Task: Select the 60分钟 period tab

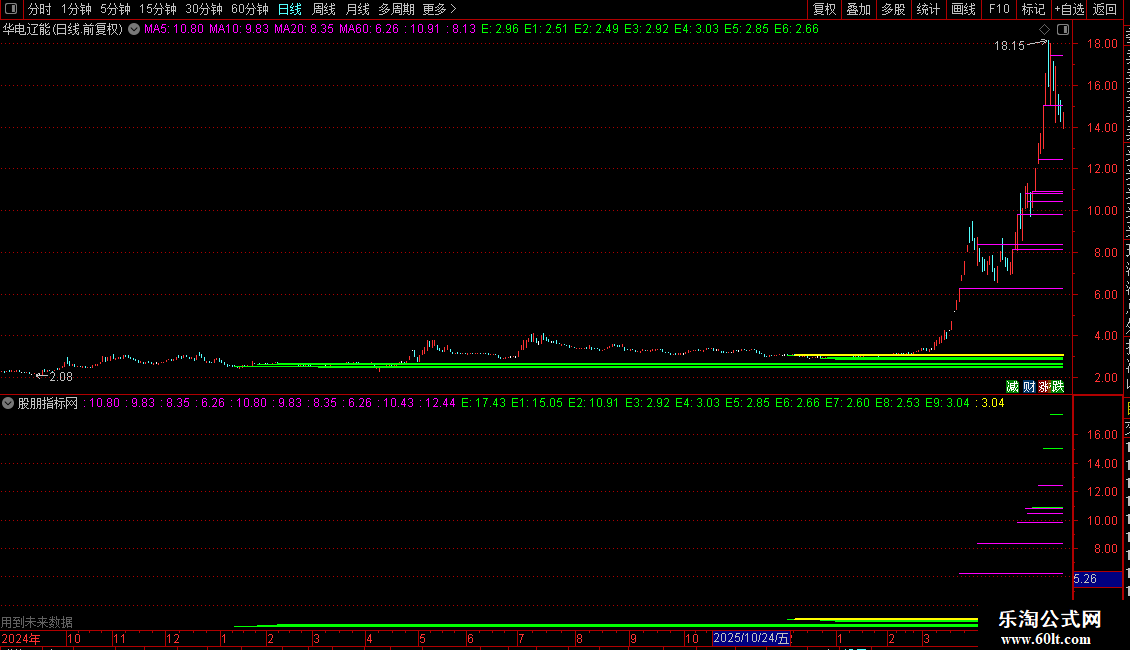Action: click(250, 9)
